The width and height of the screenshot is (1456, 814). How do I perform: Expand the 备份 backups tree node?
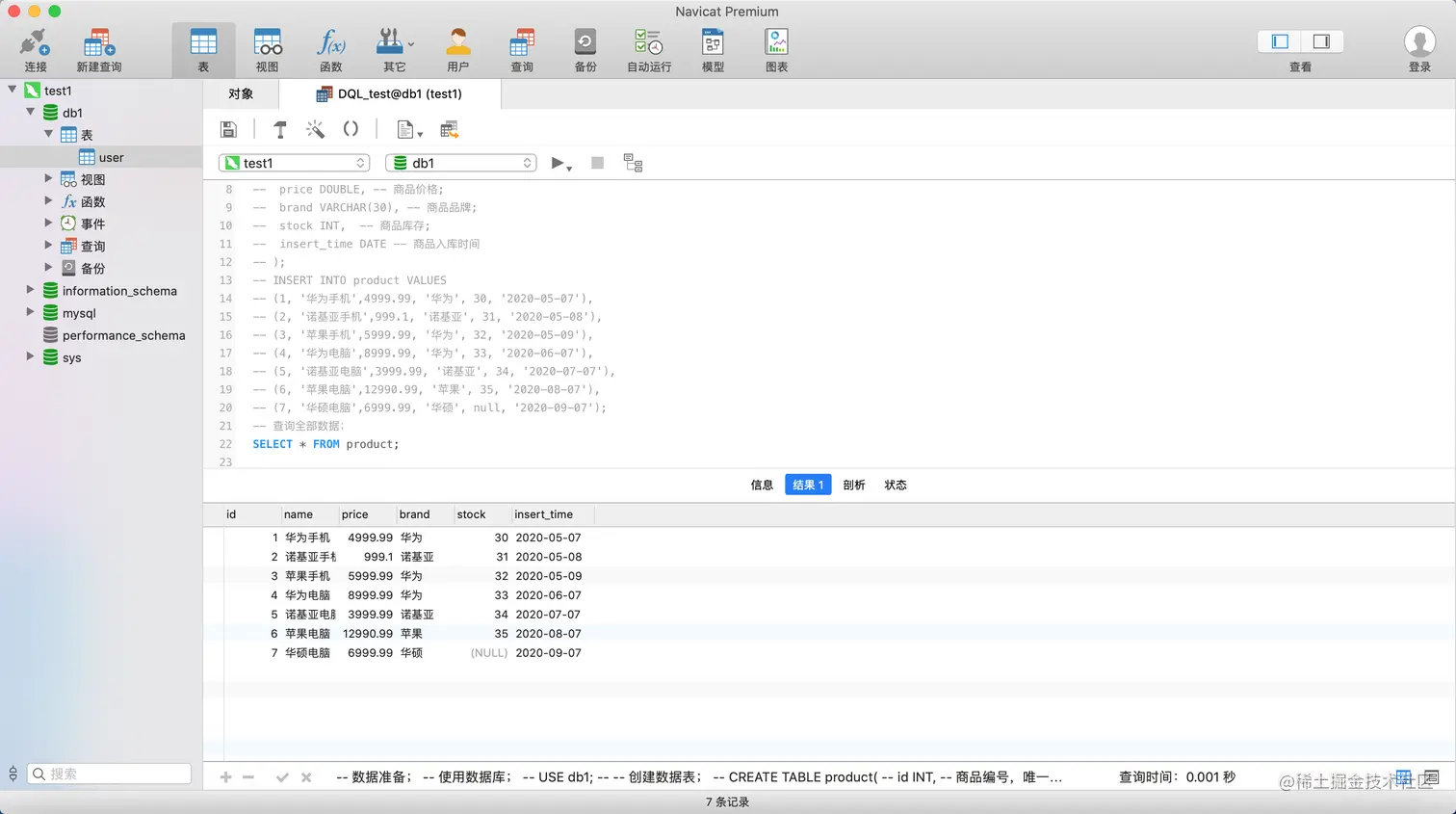pyautogui.click(x=49, y=267)
